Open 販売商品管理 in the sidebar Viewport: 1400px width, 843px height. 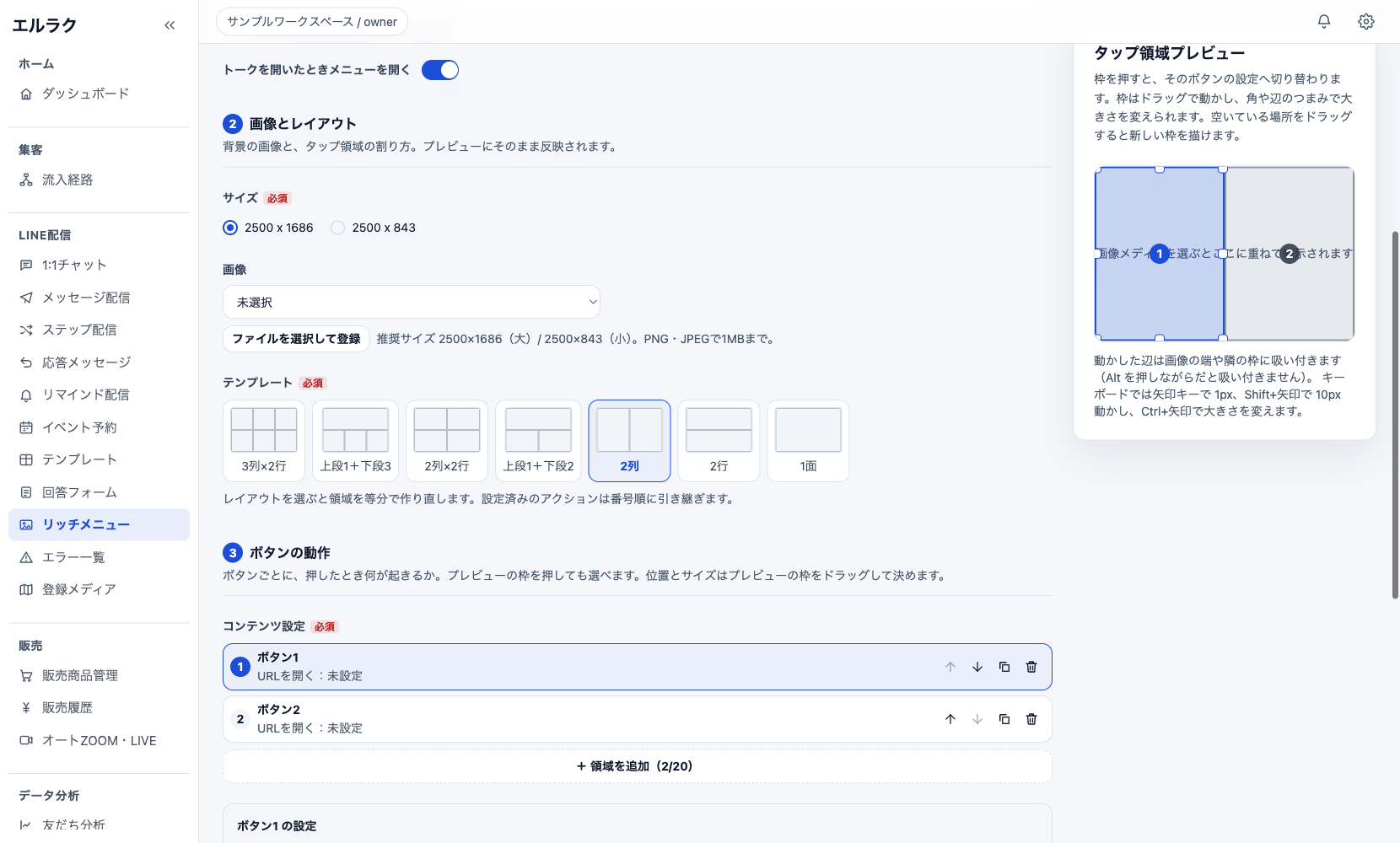[x=99, y=675]
